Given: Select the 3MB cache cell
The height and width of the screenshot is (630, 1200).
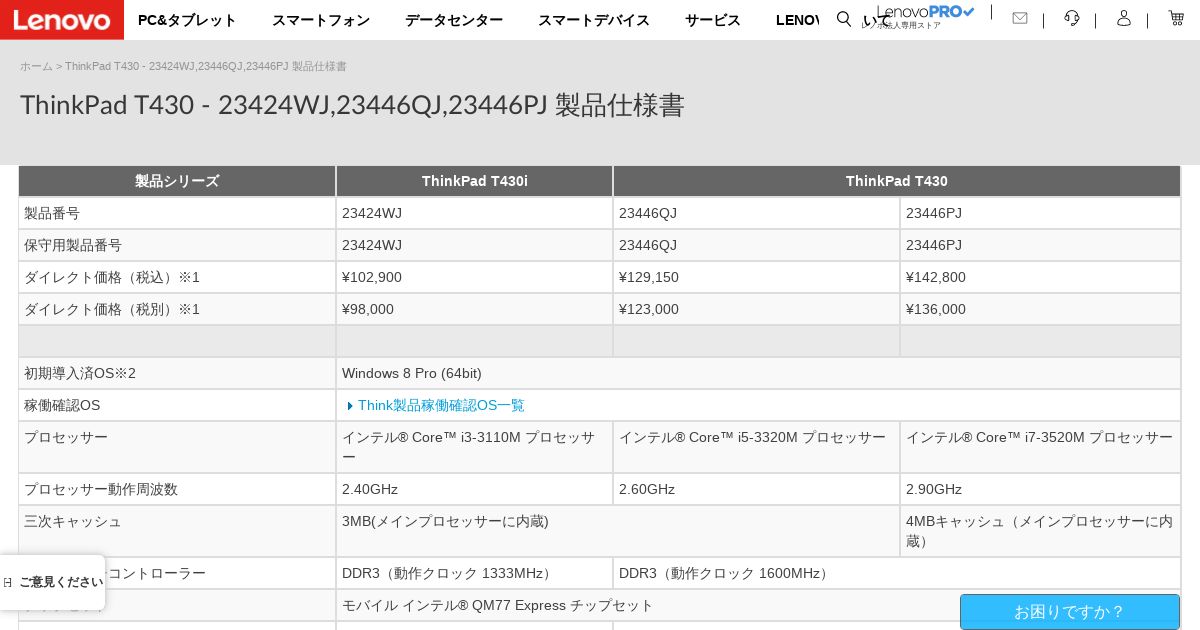Looking at the screenshot, I should point(618,531).
